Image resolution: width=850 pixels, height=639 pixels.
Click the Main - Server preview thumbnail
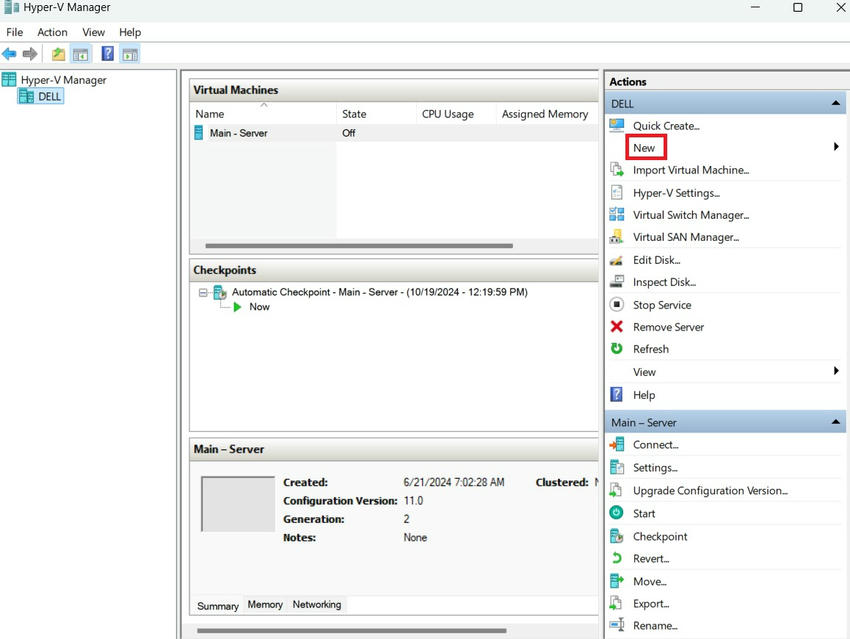(x=238, y=504)
